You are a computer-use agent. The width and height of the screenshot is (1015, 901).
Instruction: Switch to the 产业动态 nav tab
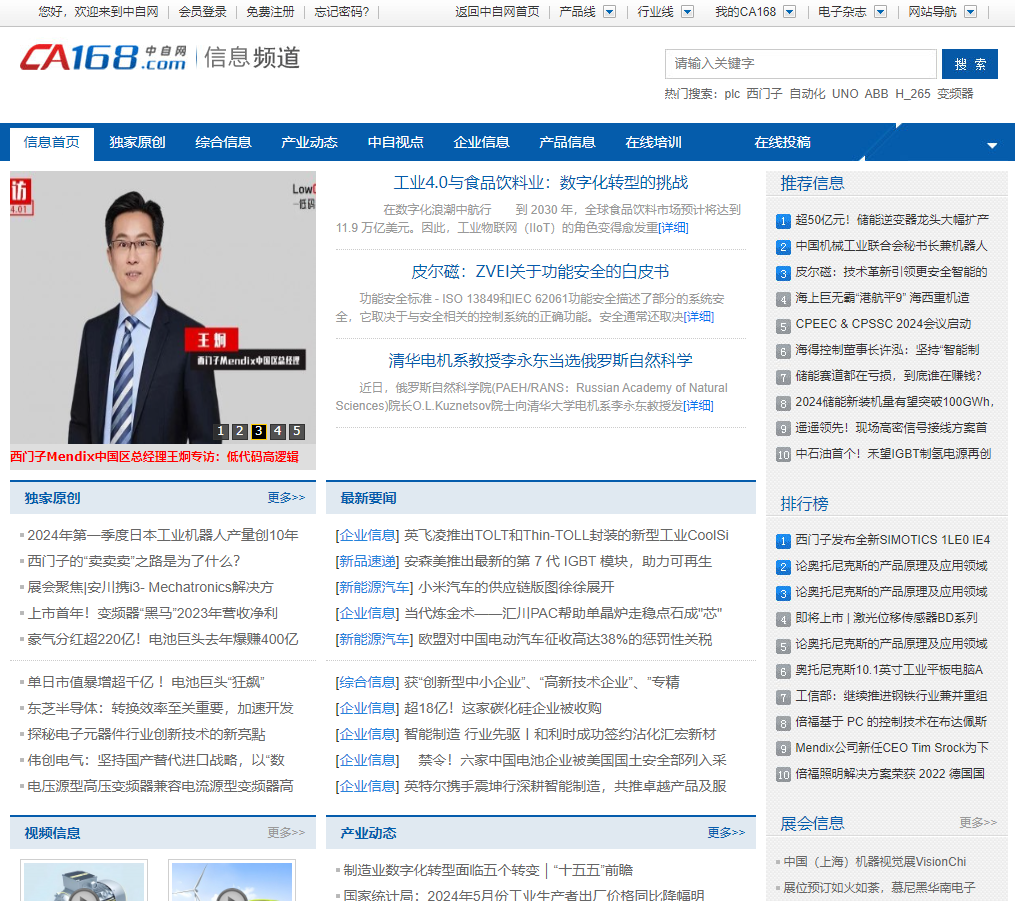pyautogui.click(x=309, y=142)
